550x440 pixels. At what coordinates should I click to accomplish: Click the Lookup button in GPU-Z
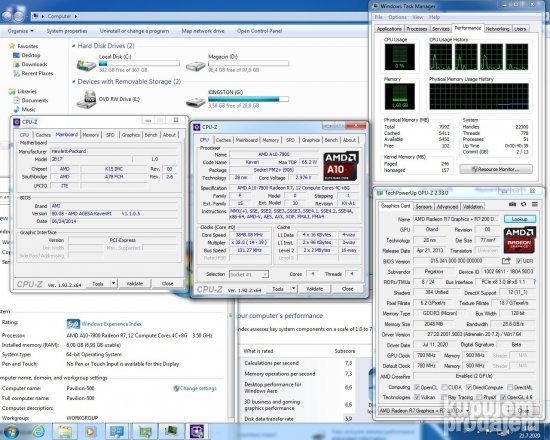tap(519, 219)
